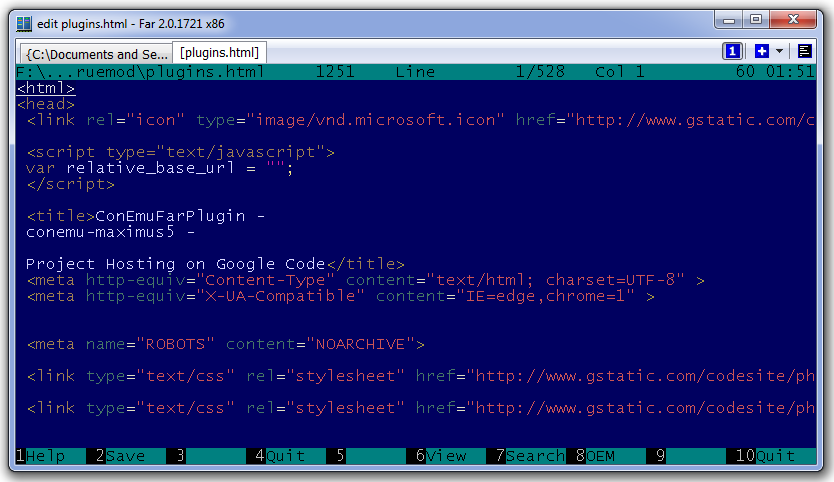Click the F4 Quit key label
This screenshot has width=834, height=482.
[286, 456]
